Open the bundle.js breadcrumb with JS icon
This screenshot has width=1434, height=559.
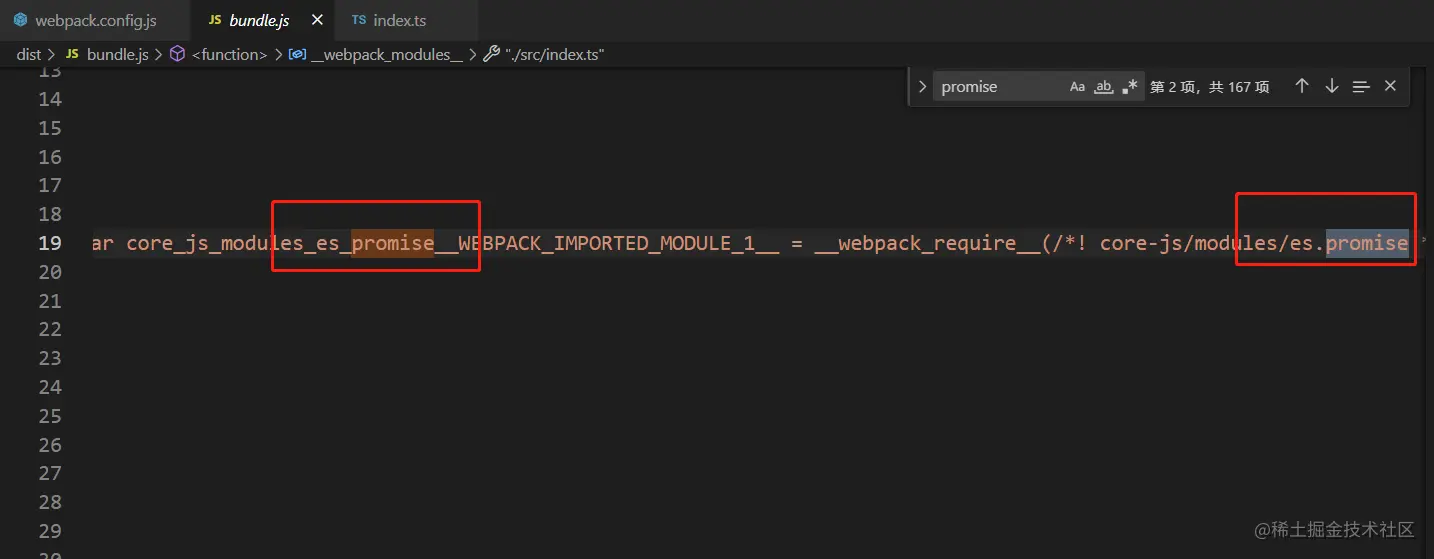click(106, 54)
